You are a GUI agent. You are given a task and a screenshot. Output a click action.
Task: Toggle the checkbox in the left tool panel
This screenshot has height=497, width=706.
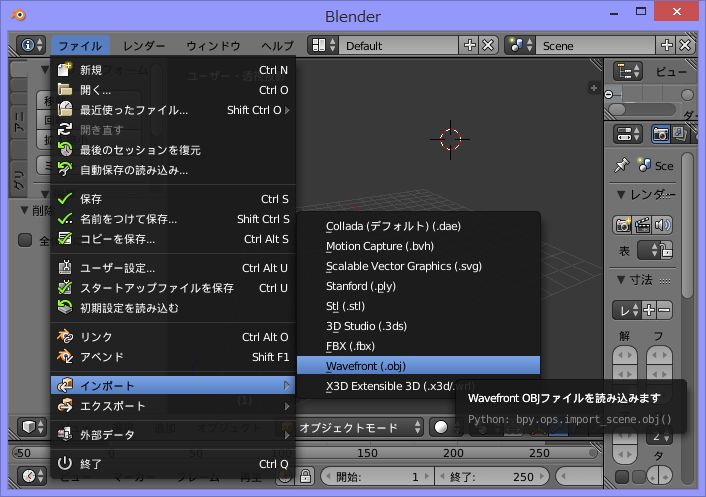(x=26, y=240)
